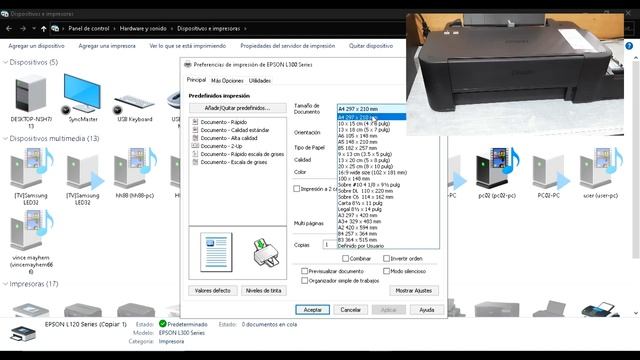Screen dimensions: 640x360
Task: Collapse the Dispositivos multimedia (13) group
Action: (5, 139)
